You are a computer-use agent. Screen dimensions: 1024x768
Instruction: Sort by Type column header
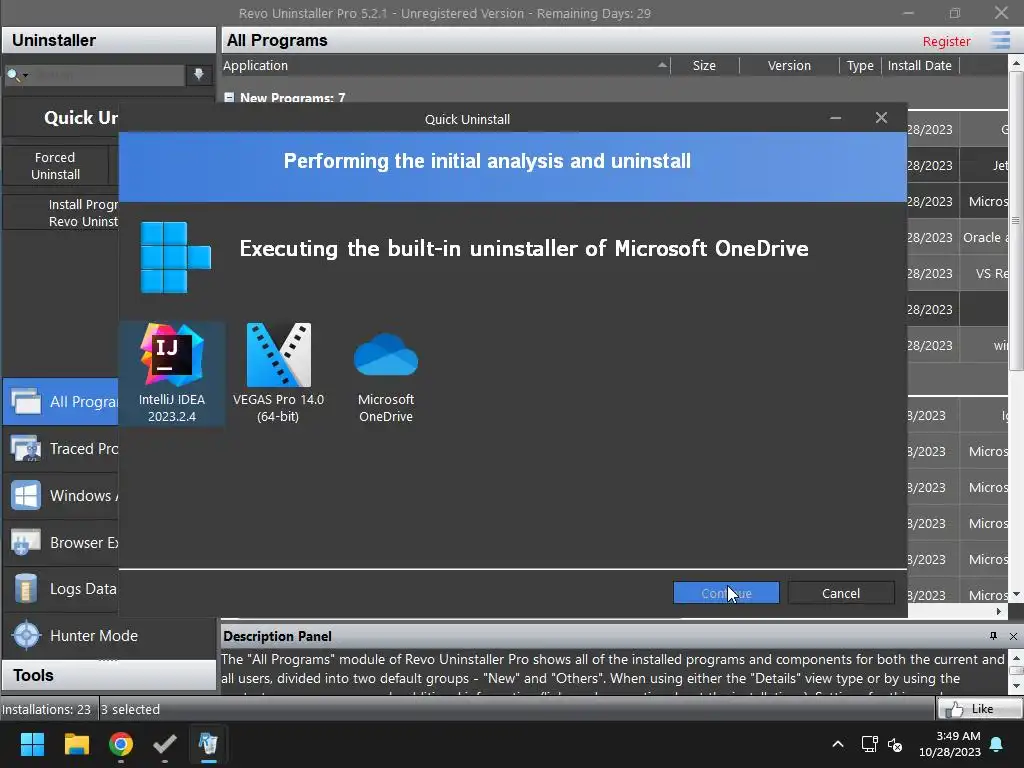pyautogui.click(x=860, y=65)
